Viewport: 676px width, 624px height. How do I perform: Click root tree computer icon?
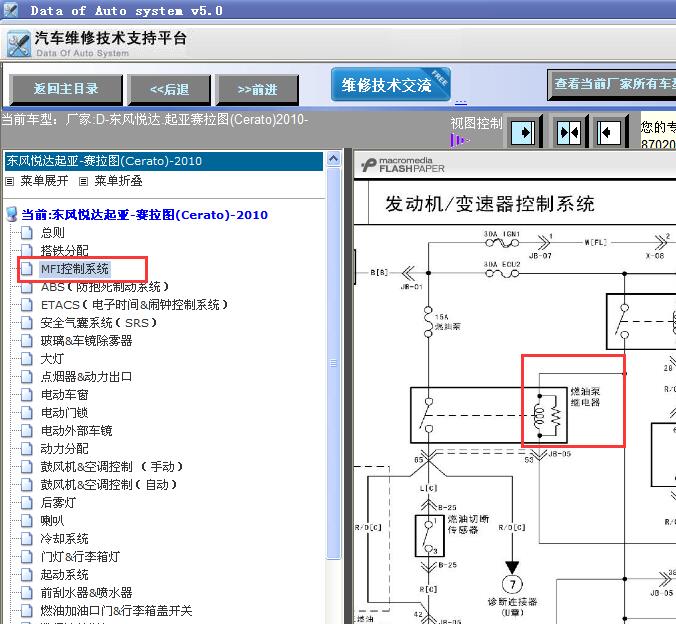(12, 214)
